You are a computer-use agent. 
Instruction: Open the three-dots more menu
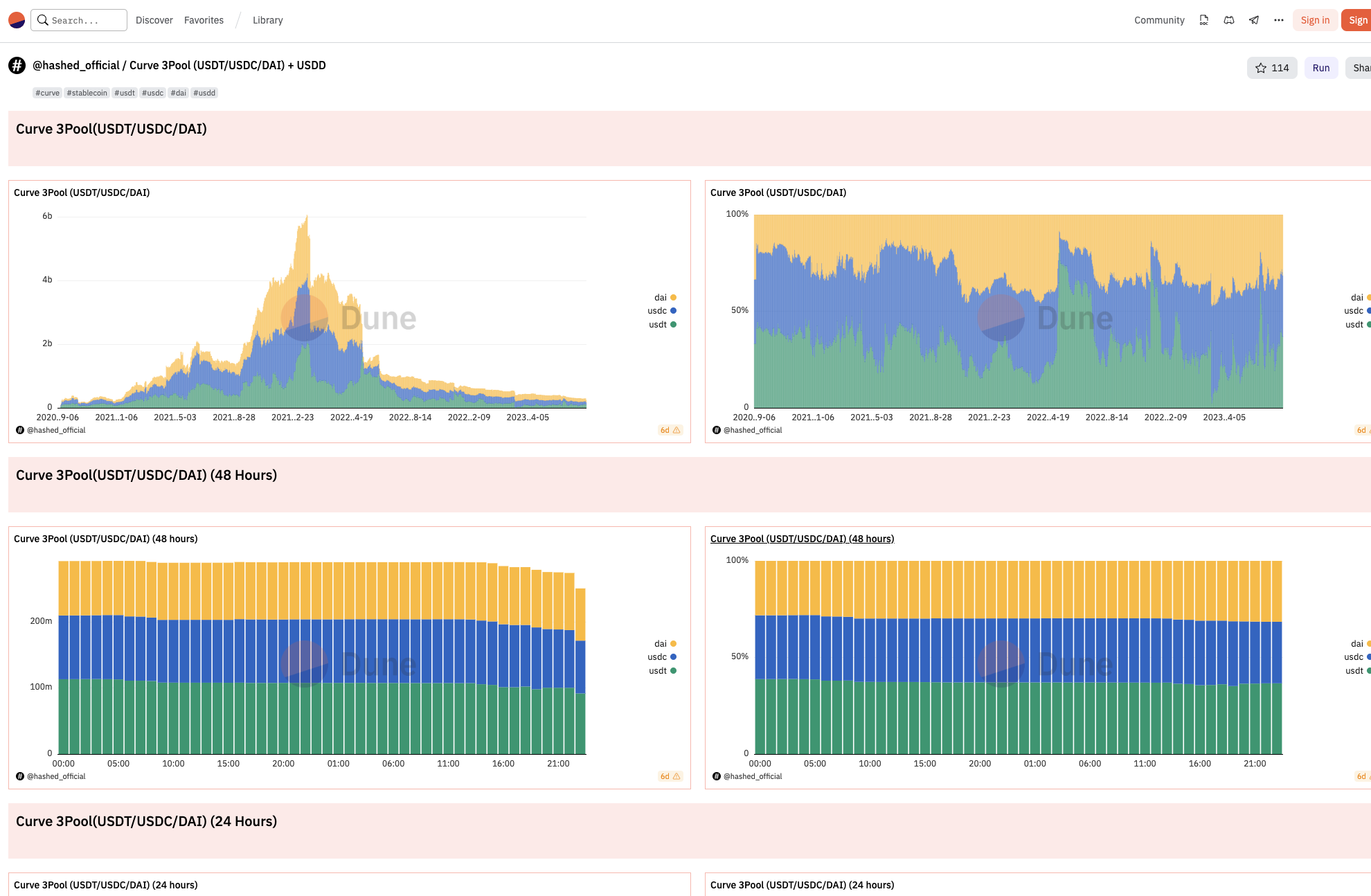point(1279,20)
